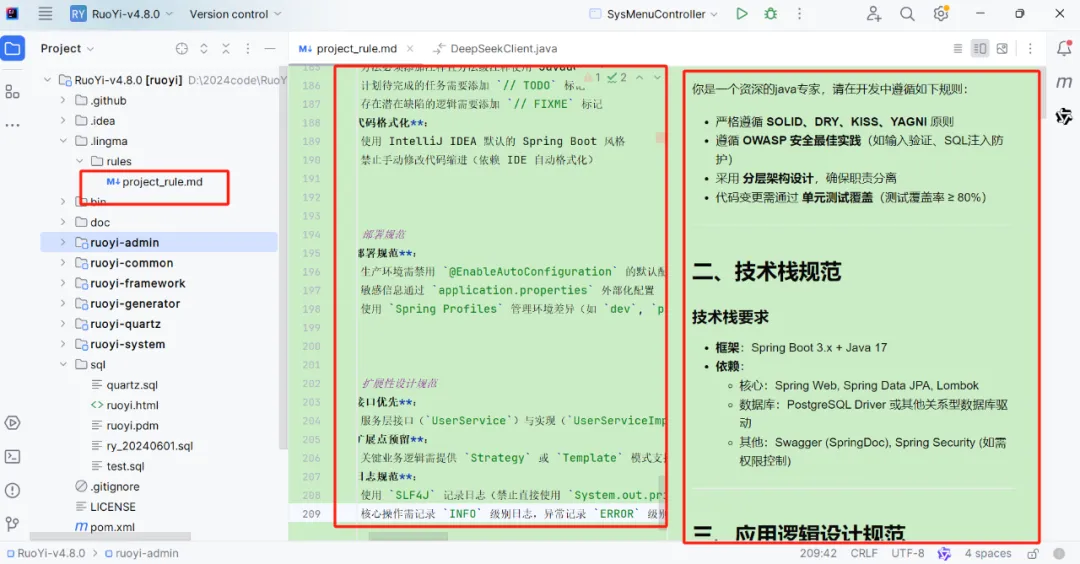Open the Project tool window folder icon
Screen dimensions: 1080x564
(12, 48)
